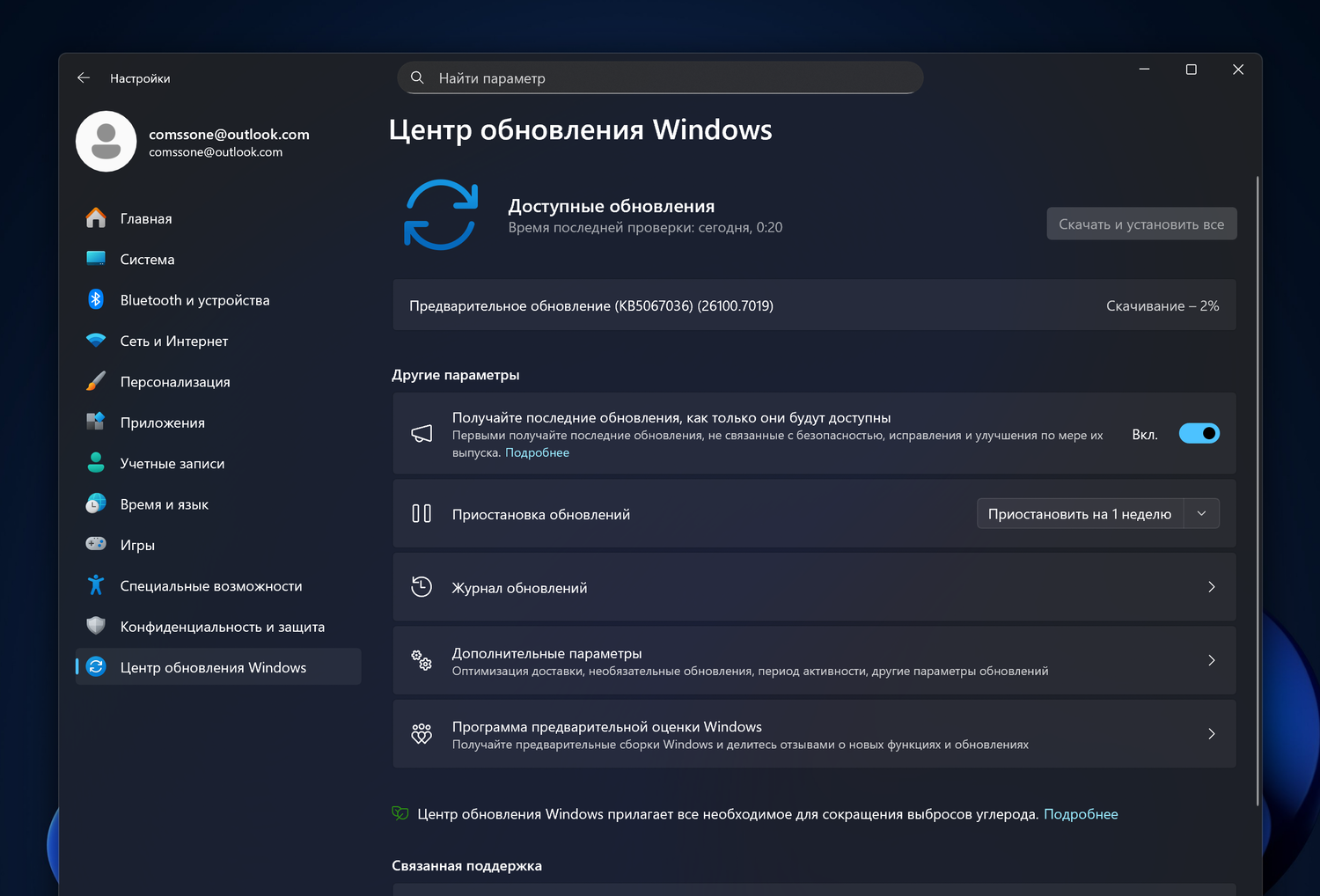This screenshot has width=1320, height=896.
Task: Click the Privacy and security shield icon
Action: 96,627
